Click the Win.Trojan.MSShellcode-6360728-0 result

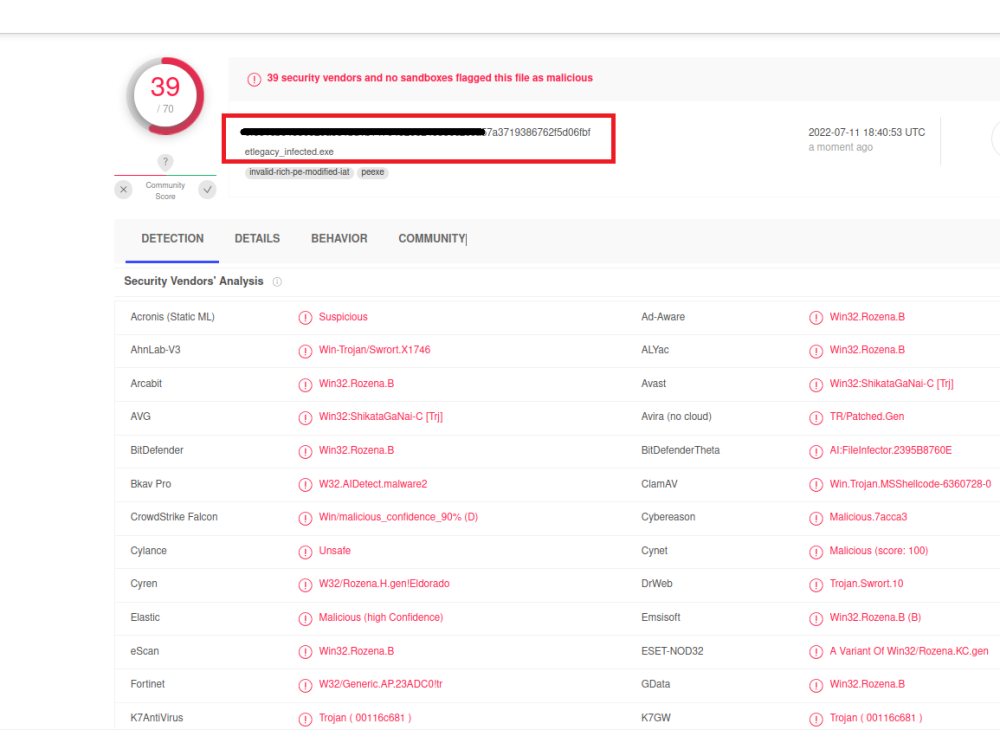pos(910,484)
